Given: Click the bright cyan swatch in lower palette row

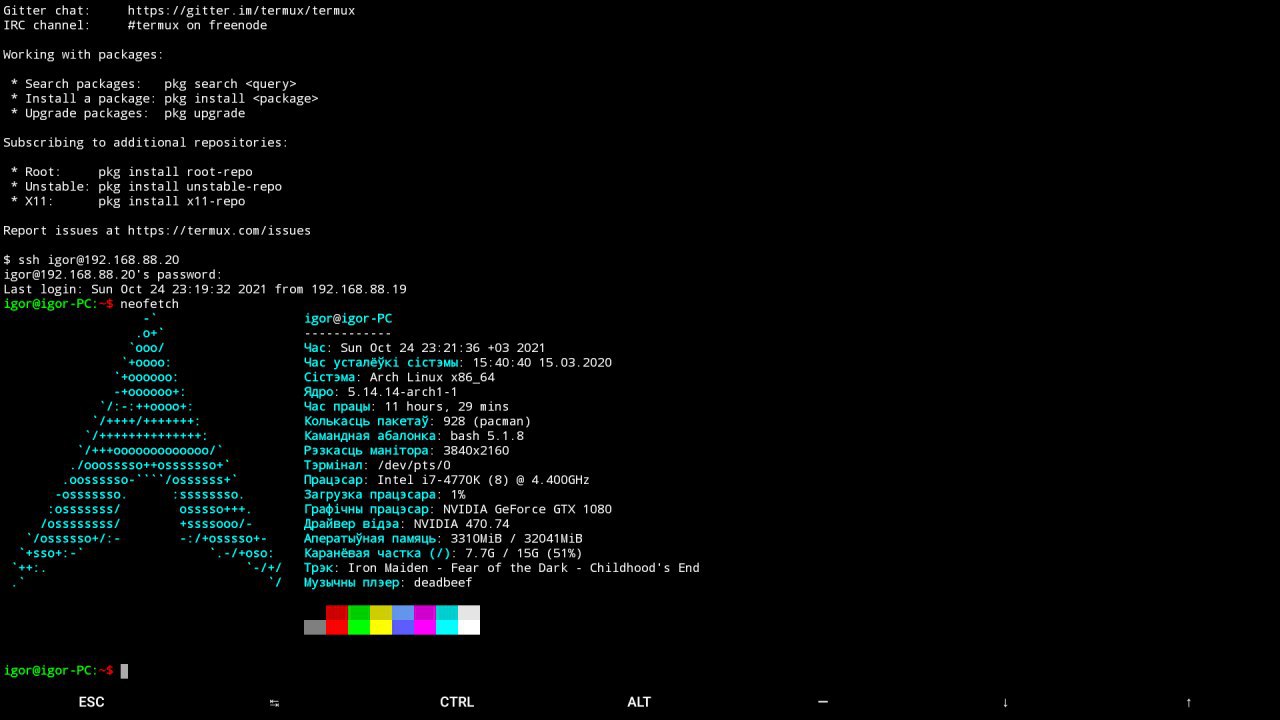Looking at the screenshot, I should [447, 627].
